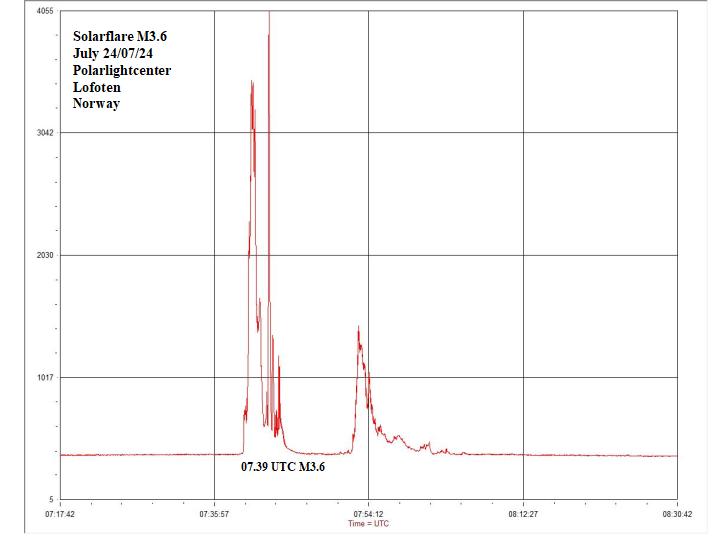Select the 07:17:42 x-axis label
Image resolution: width=720 pixels, height=540 pixels.
point(61,514)
